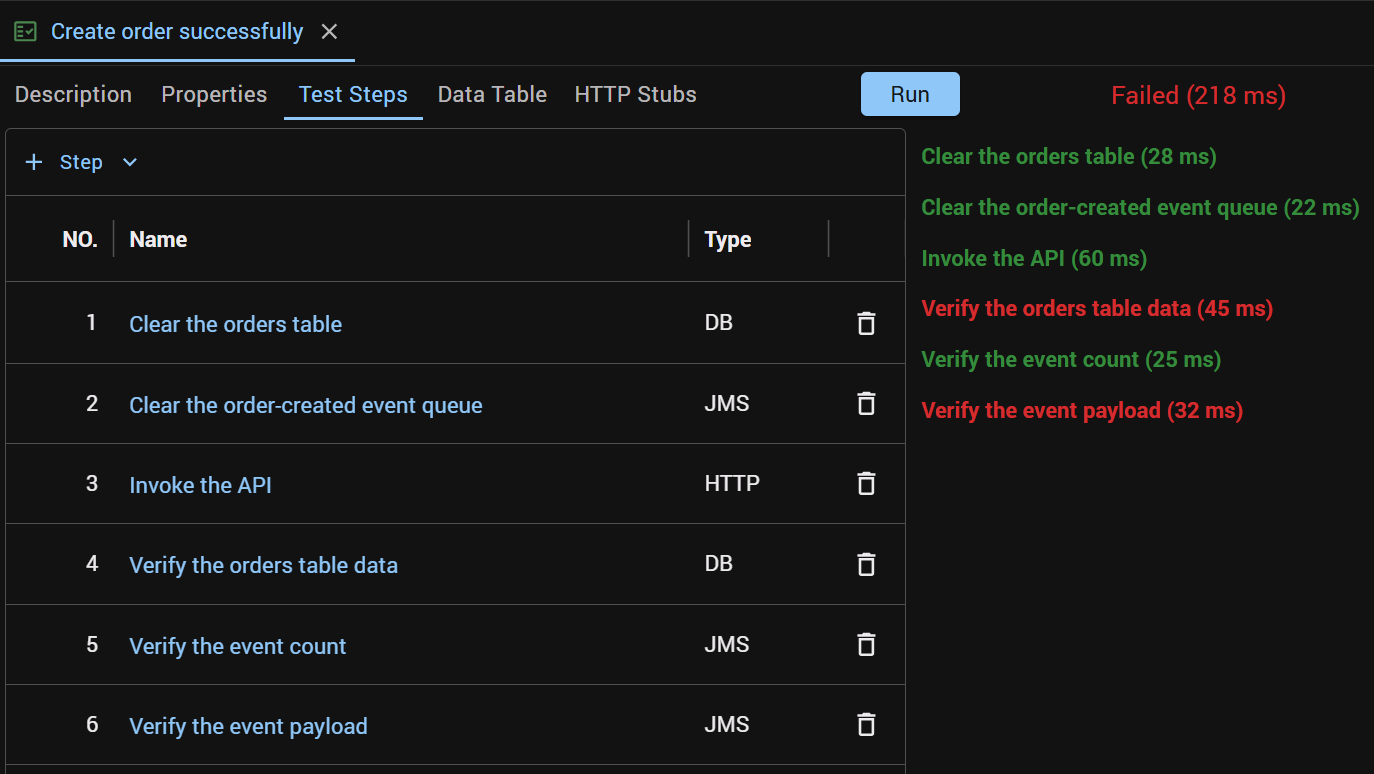This screenshot has height=774, width=1374.
Task: Go to the Data Table tab
Action: (x=492, y=94)
